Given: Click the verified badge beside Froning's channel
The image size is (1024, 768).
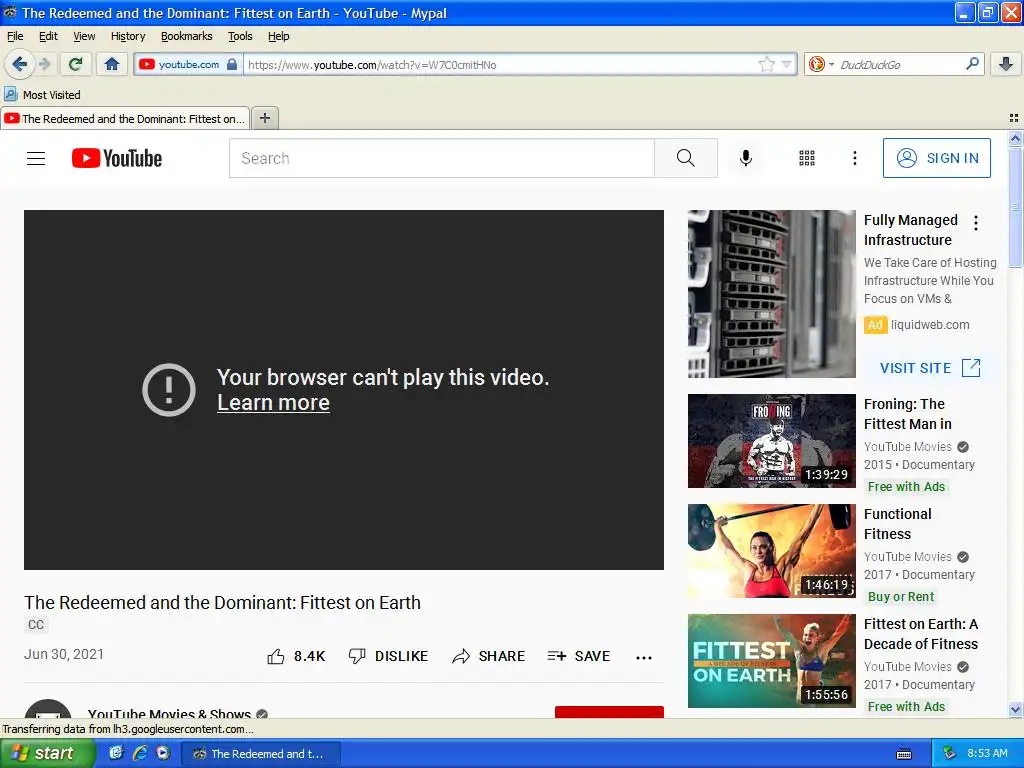Looking at the screenshot, I should pos(963,447).
